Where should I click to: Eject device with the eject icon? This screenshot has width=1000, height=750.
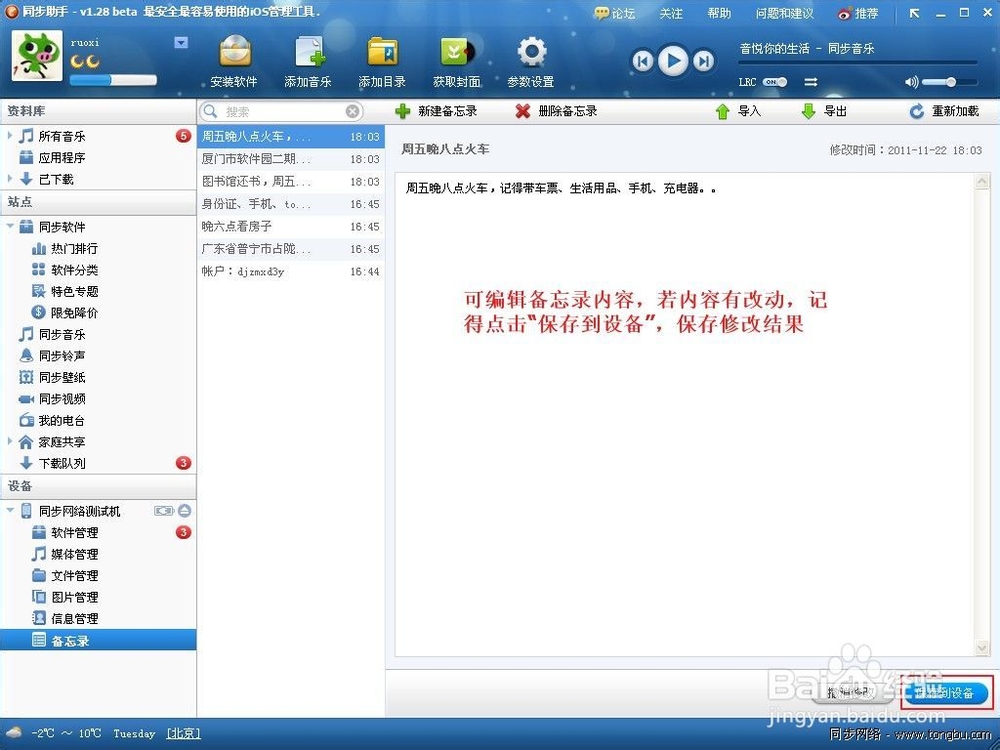[184, 510]
